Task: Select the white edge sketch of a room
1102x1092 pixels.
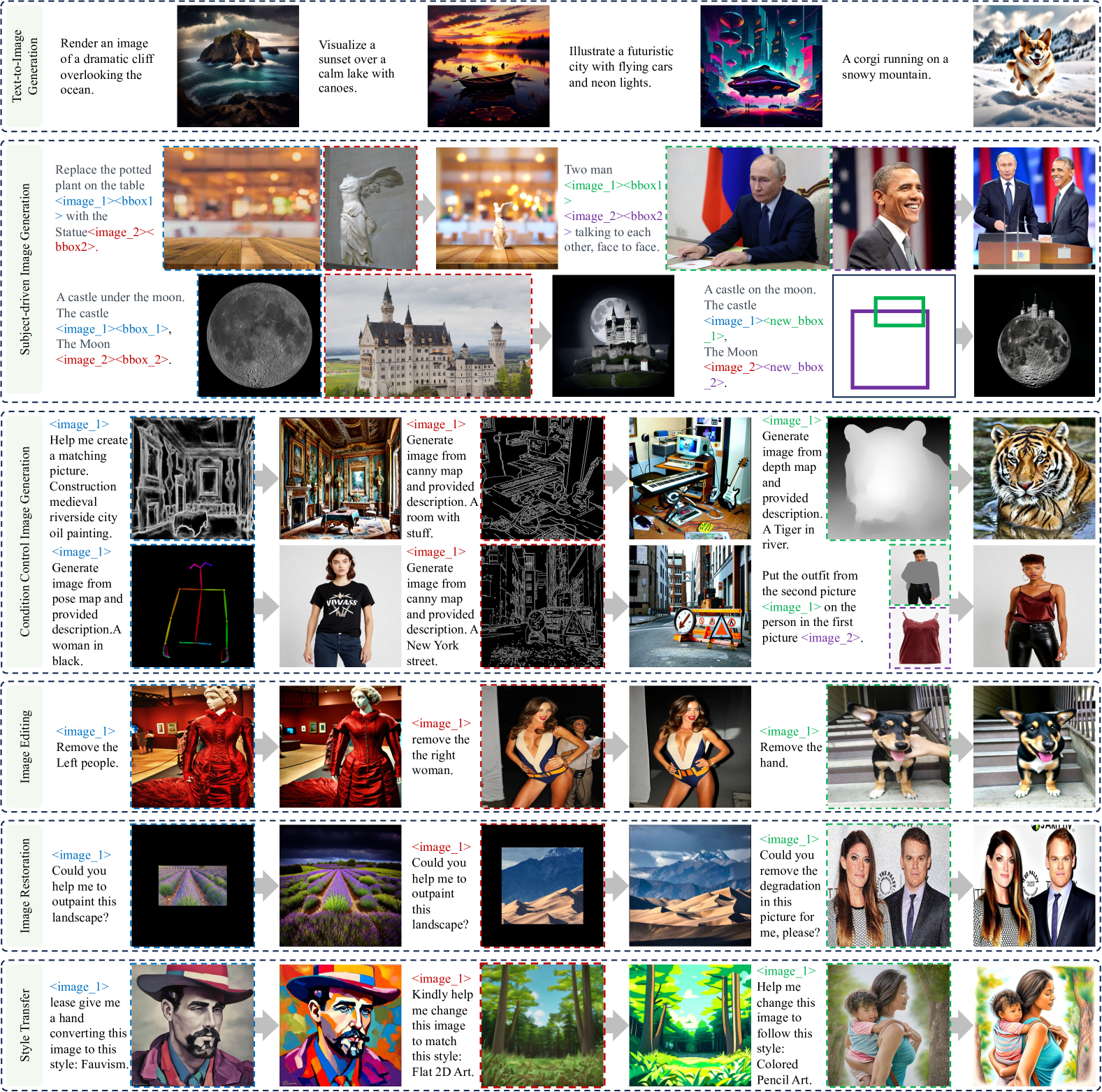Action: [x=193, y=479]
